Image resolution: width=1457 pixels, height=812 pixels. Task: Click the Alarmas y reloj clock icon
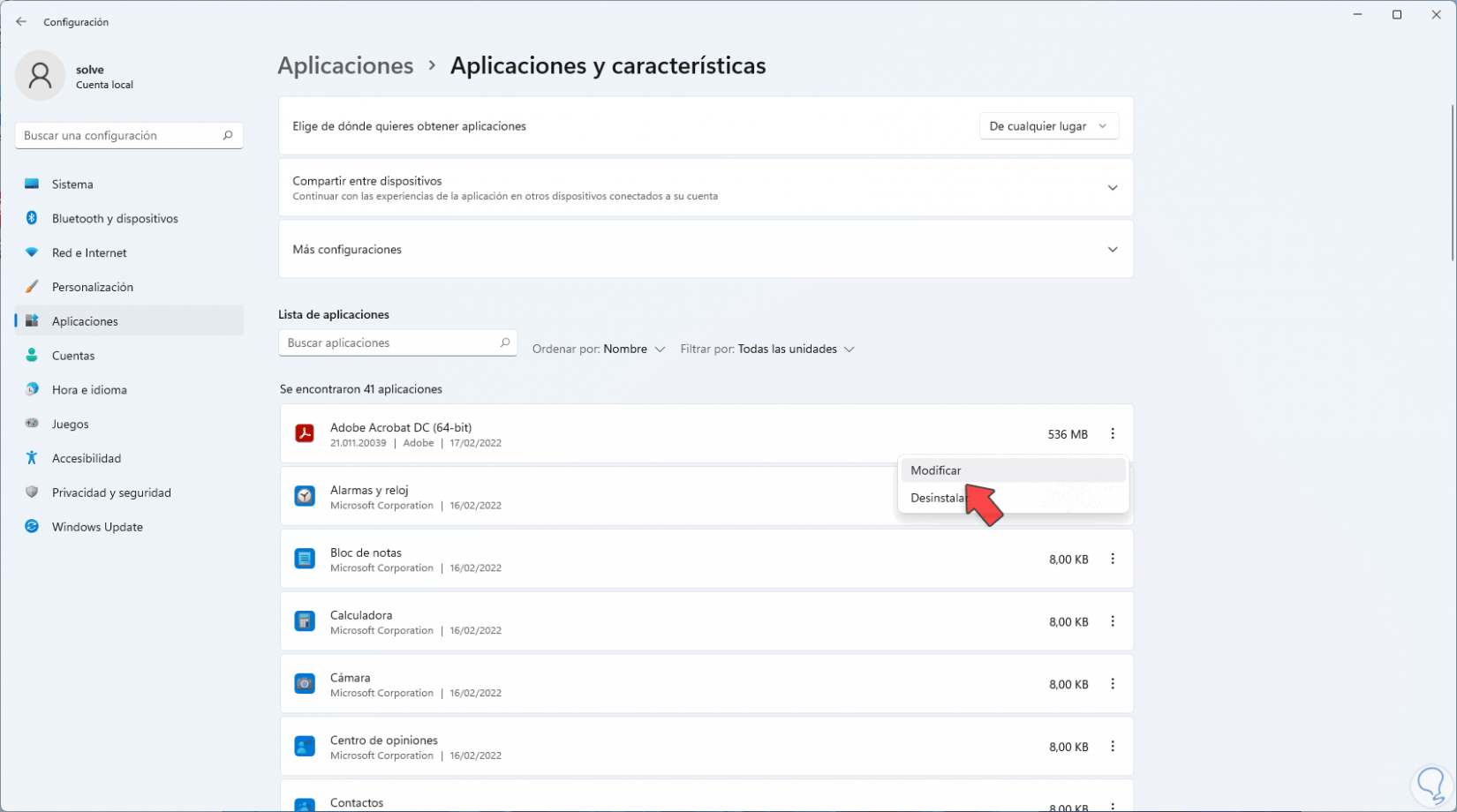coord(305,496)
